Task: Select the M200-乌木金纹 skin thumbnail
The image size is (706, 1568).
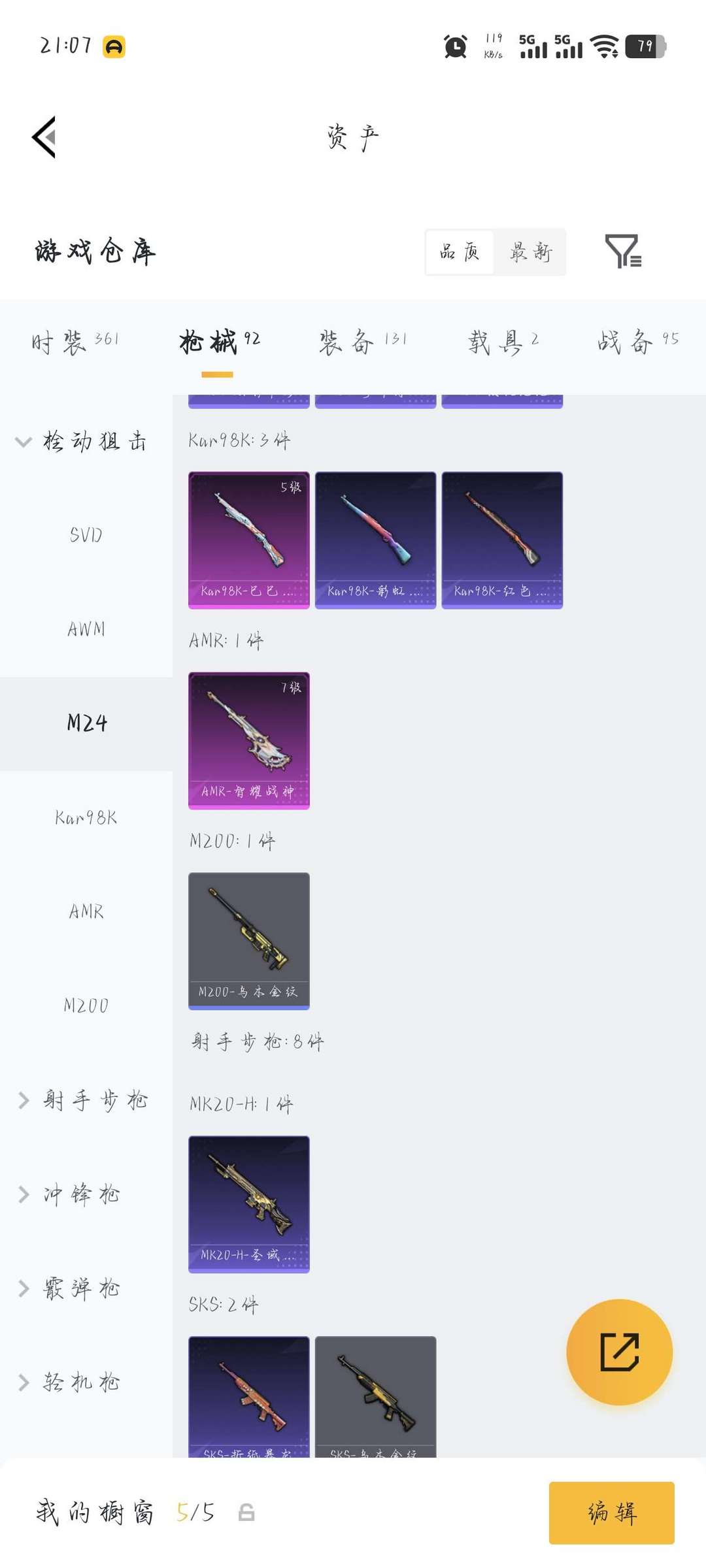Action: coord(248,941)
